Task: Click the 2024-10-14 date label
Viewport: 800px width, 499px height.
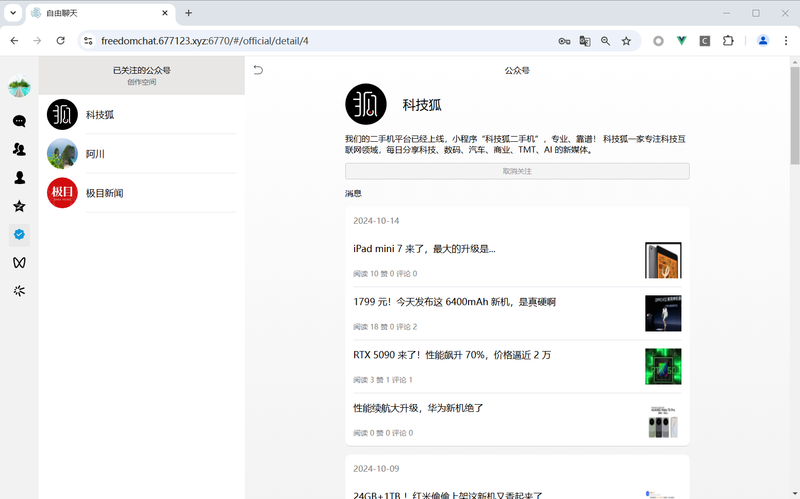Action: pos(376,221)
